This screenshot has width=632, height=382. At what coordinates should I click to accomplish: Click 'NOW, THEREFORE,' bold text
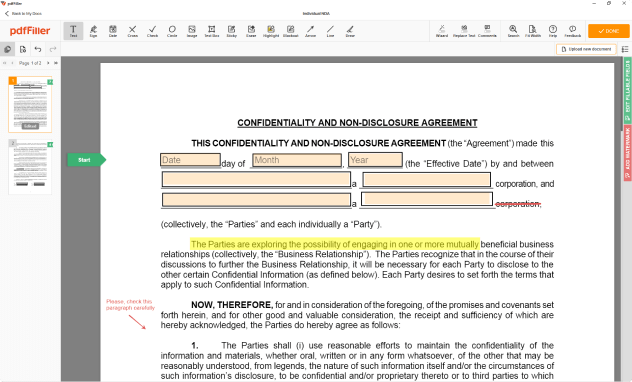coord(232,305)
